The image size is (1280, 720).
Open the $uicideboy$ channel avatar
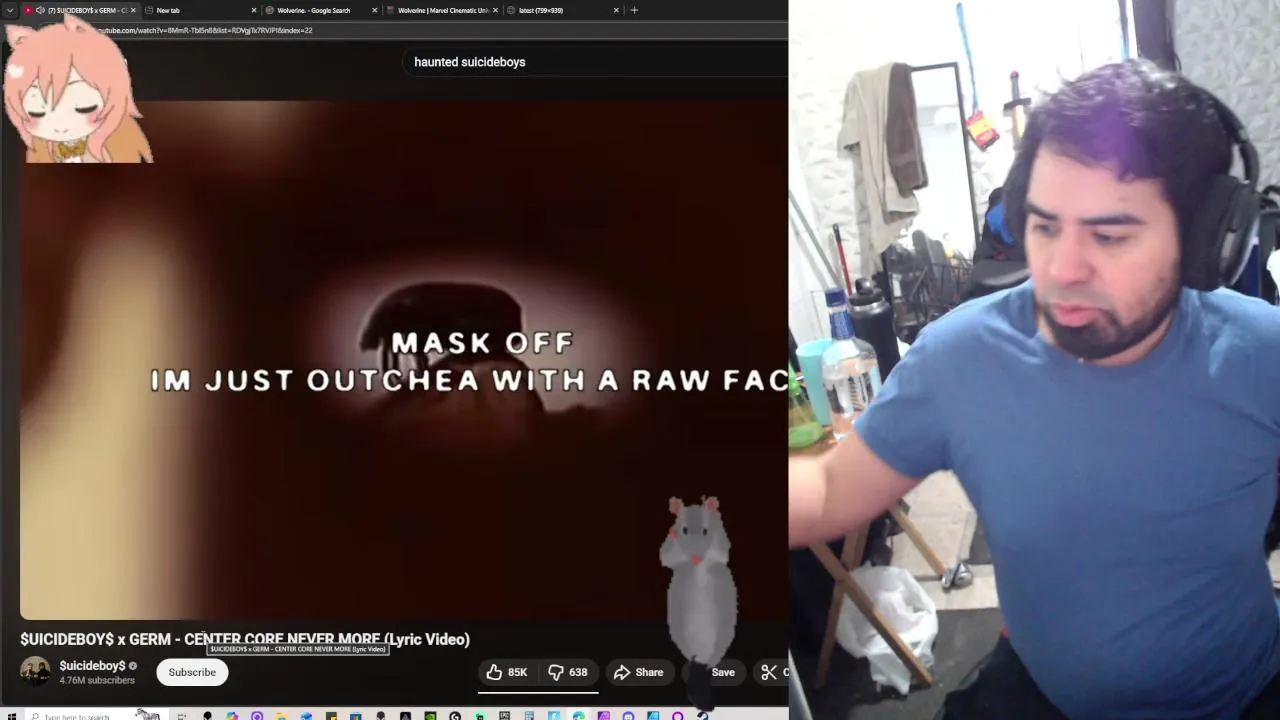(x=35, y=671)
